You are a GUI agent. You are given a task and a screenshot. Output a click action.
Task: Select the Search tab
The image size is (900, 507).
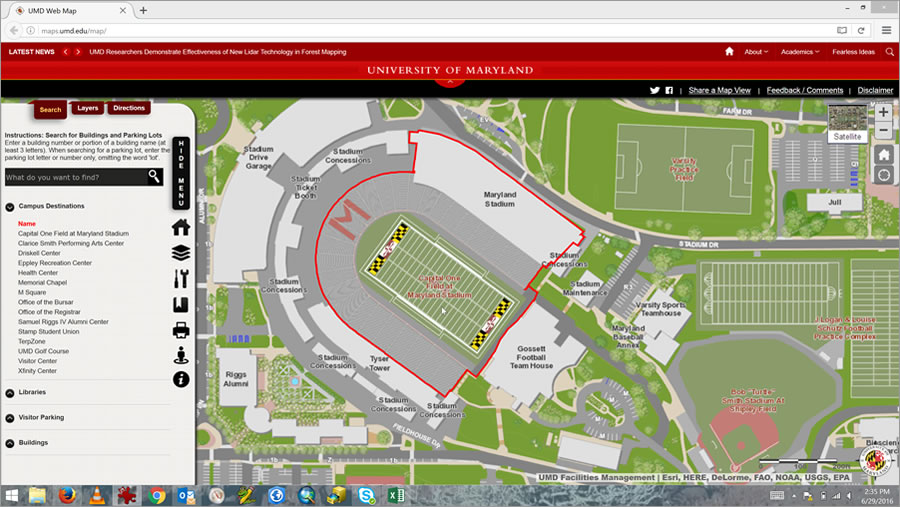click(51, 109)
